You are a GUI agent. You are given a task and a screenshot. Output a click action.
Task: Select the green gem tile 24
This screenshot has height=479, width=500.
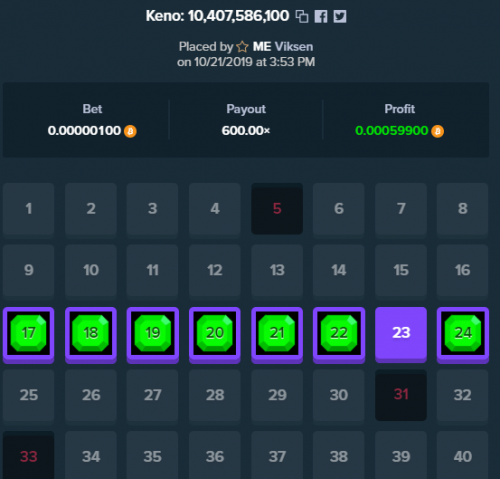pyautogui.click(x=463, y=335)
